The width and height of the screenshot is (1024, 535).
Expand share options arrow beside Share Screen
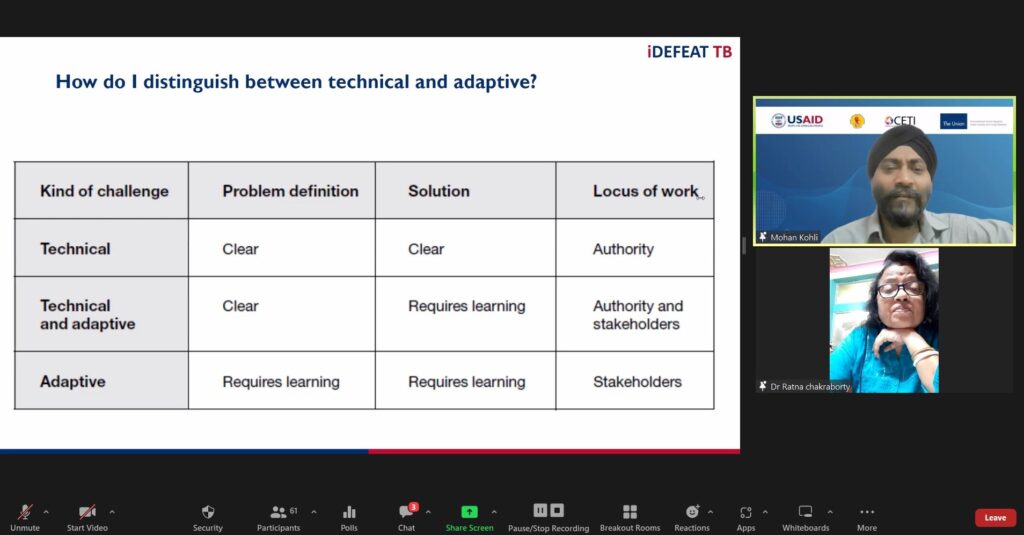pos(494,512)
